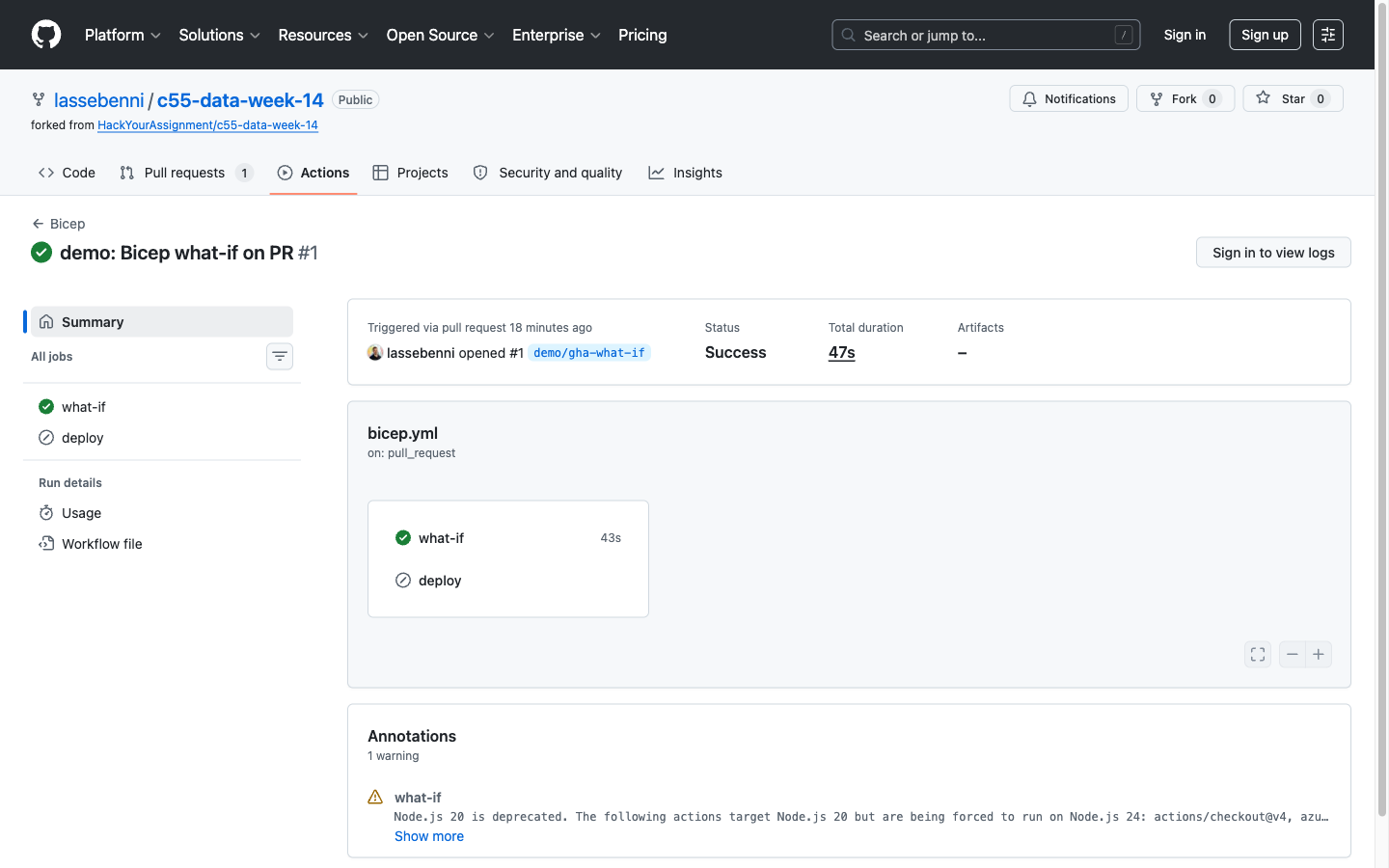Viewport: 1389px width, 868px height.
Task: Click the skipped icon on deploy graph node
Action: (x=403, y=581)
